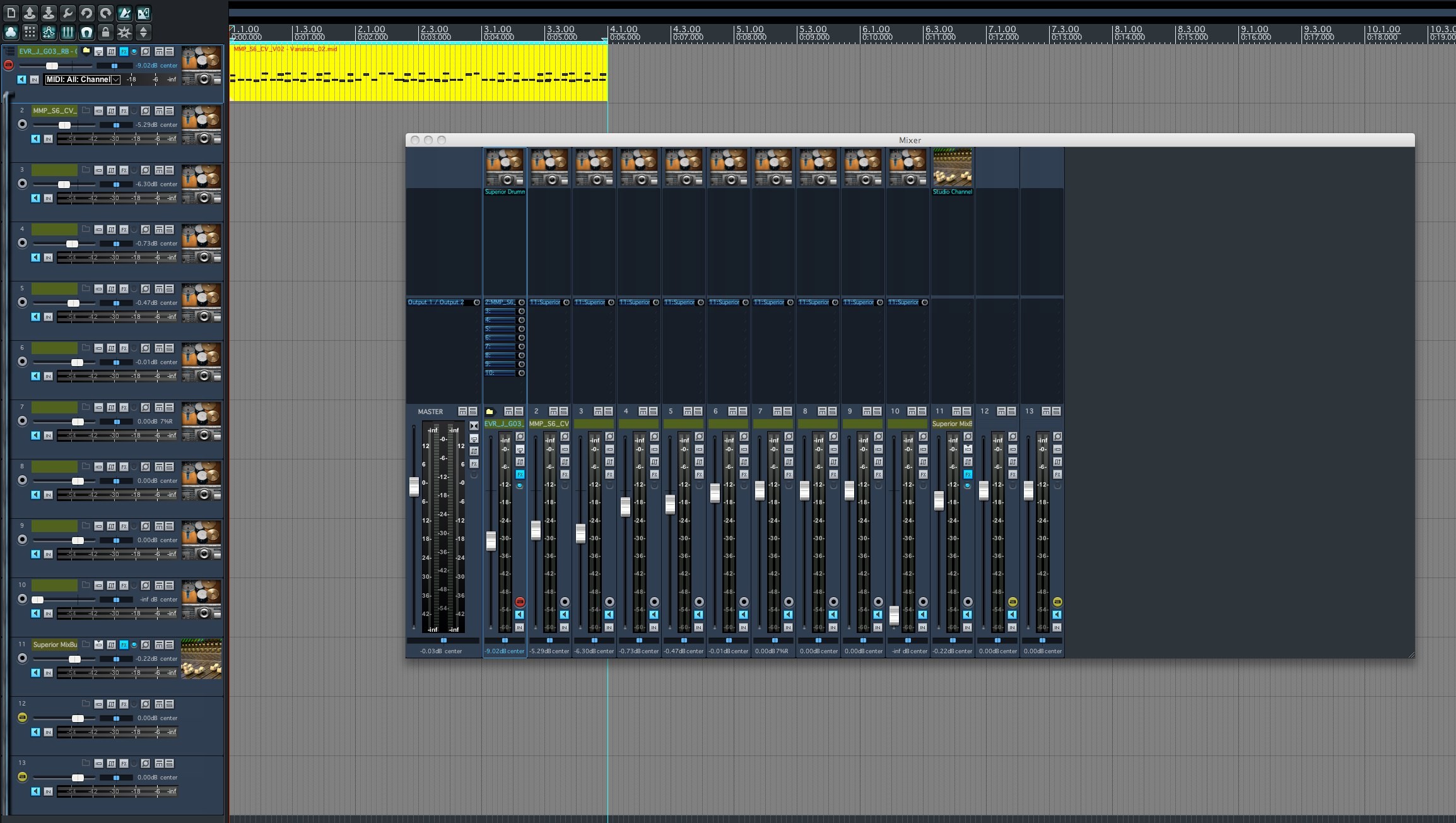1456x823 pixels.
Task: Click the up/down arrows toolbar icon
Action: [143, 32]
